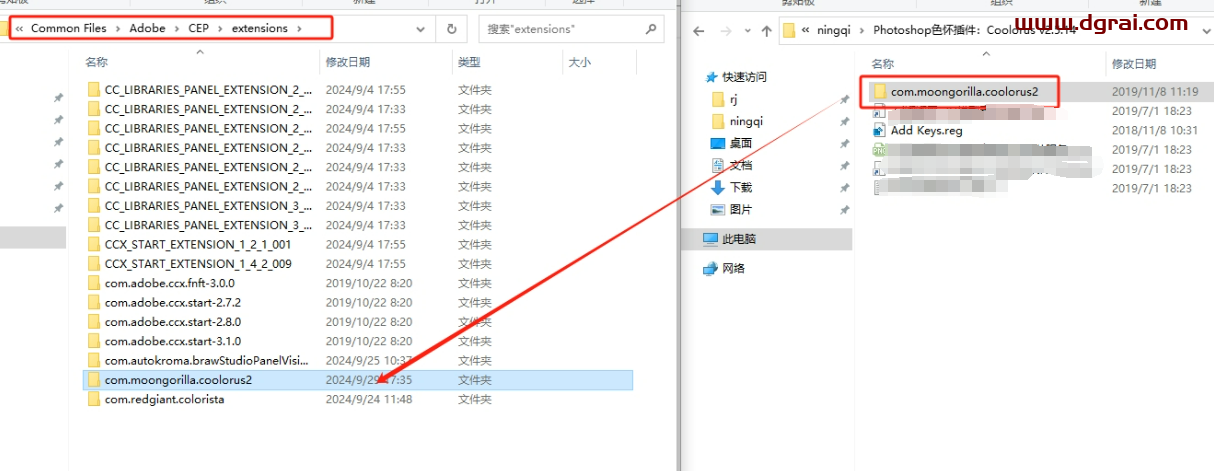Open 快速访问 in the navigation pane
Screen dimensions: 1214x471
744,77
